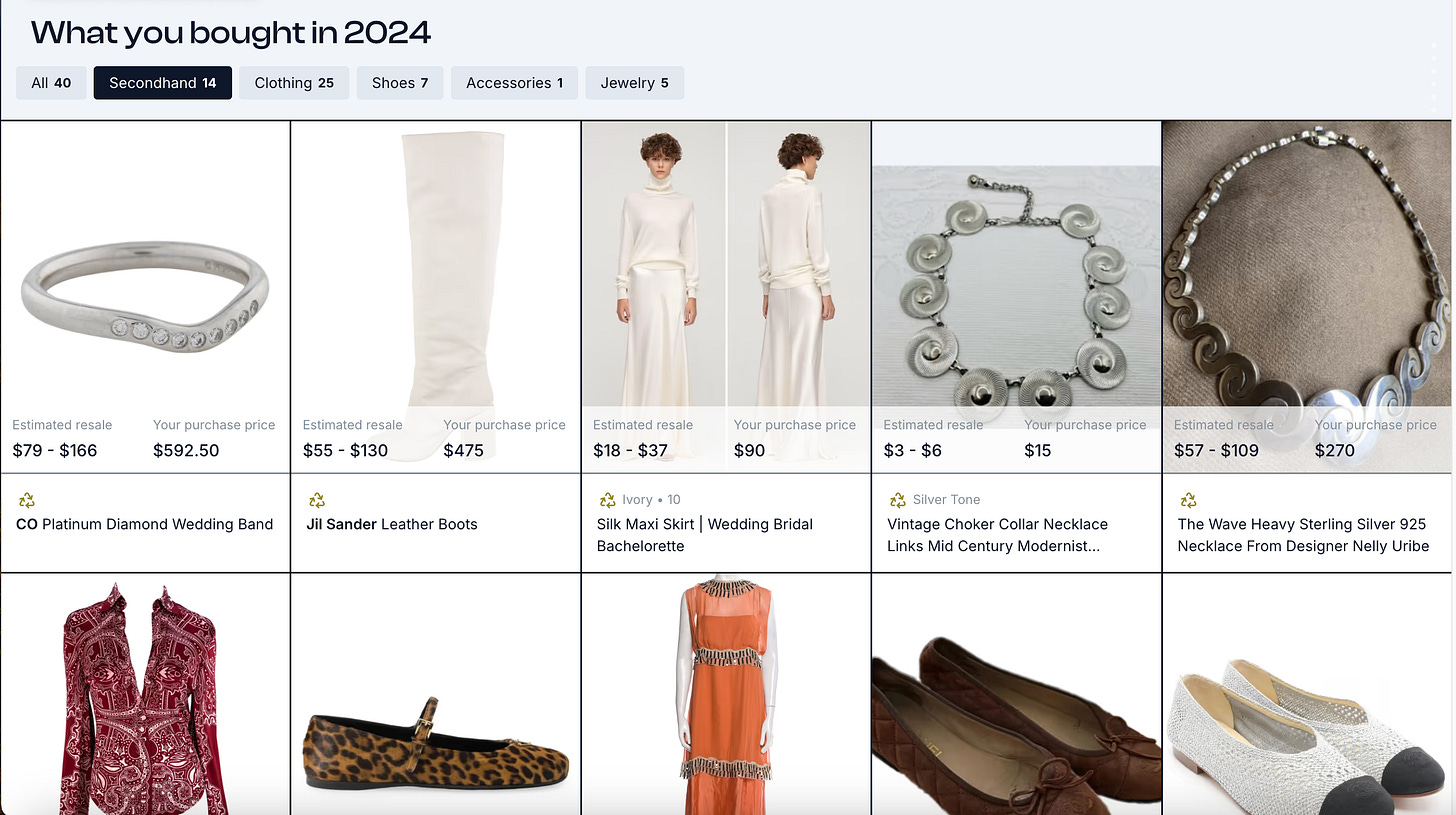Click the recycle icon next to Ivory • 10
The image size is (1456, 815).
pos(607,500)
